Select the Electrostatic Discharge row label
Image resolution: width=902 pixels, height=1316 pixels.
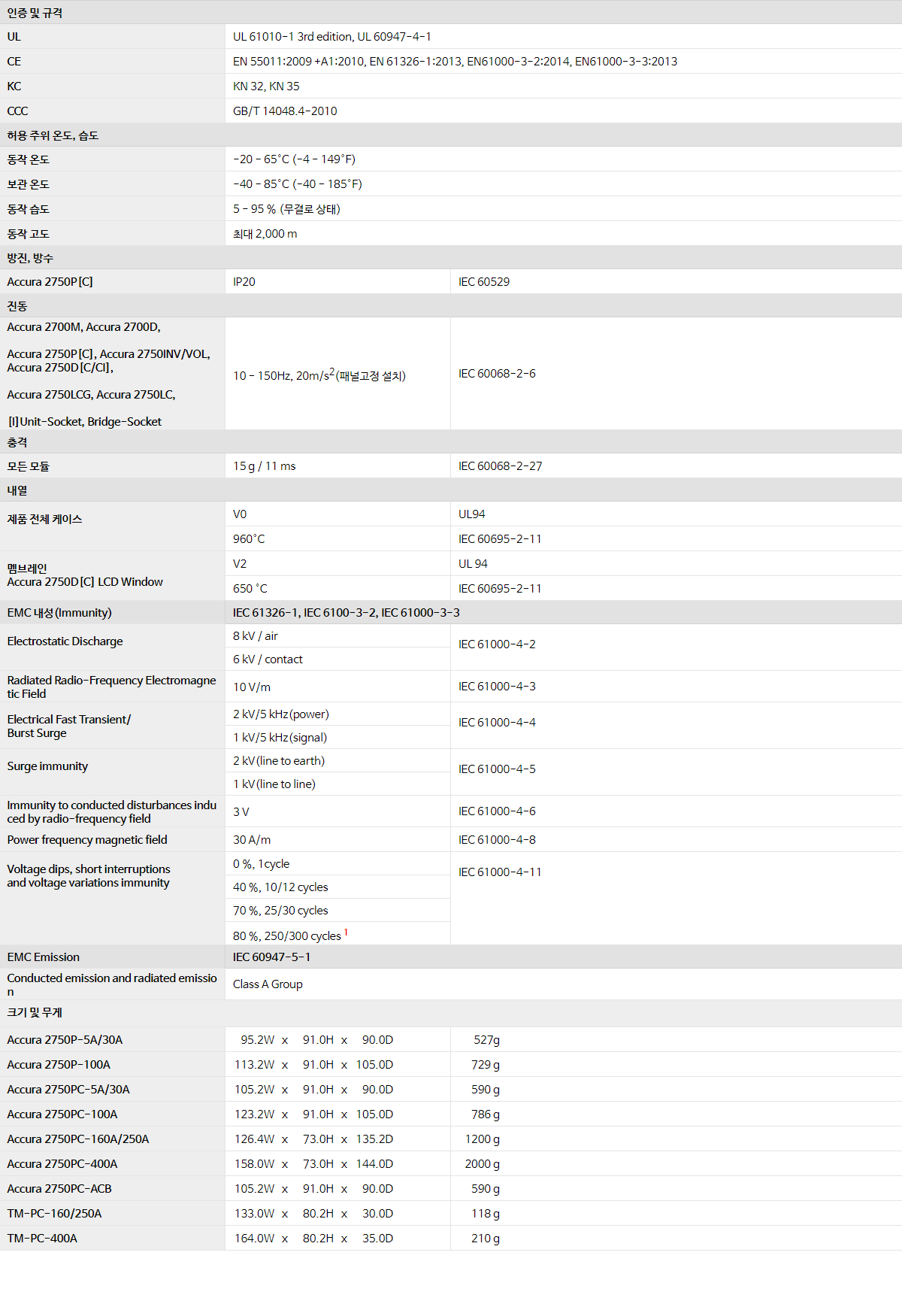point(65,641)
